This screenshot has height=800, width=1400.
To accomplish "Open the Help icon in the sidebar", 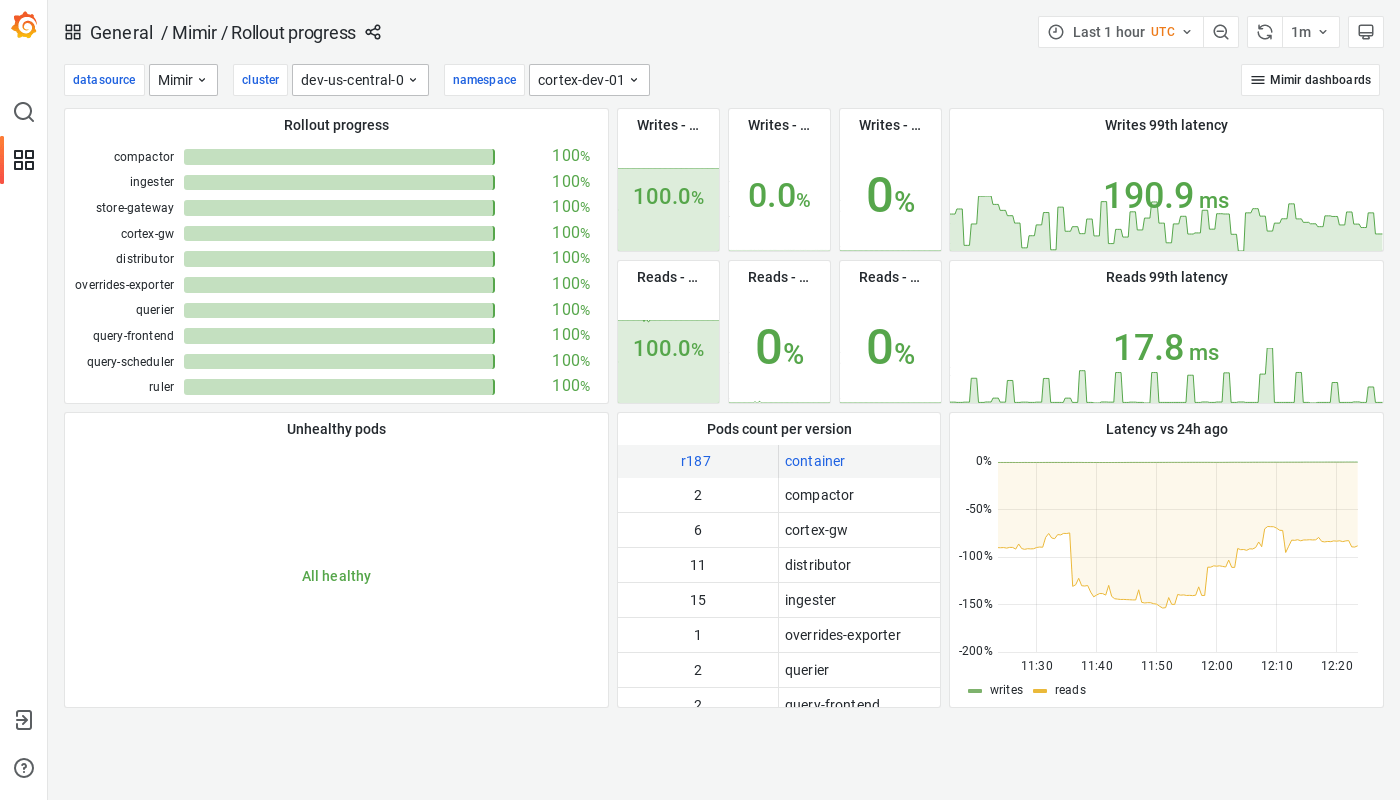I will click(x=24, y=768).
